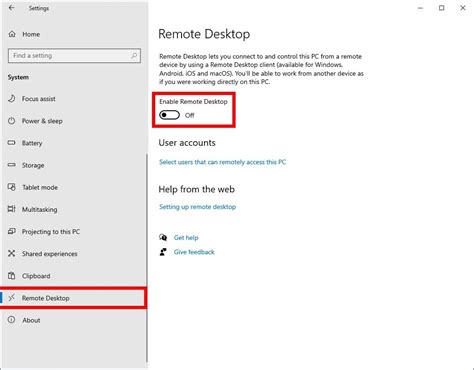The height and width of the screenshot is (370, 474).
Task: Click the Power & sleep icon
Action: click(x=12, y=121)
